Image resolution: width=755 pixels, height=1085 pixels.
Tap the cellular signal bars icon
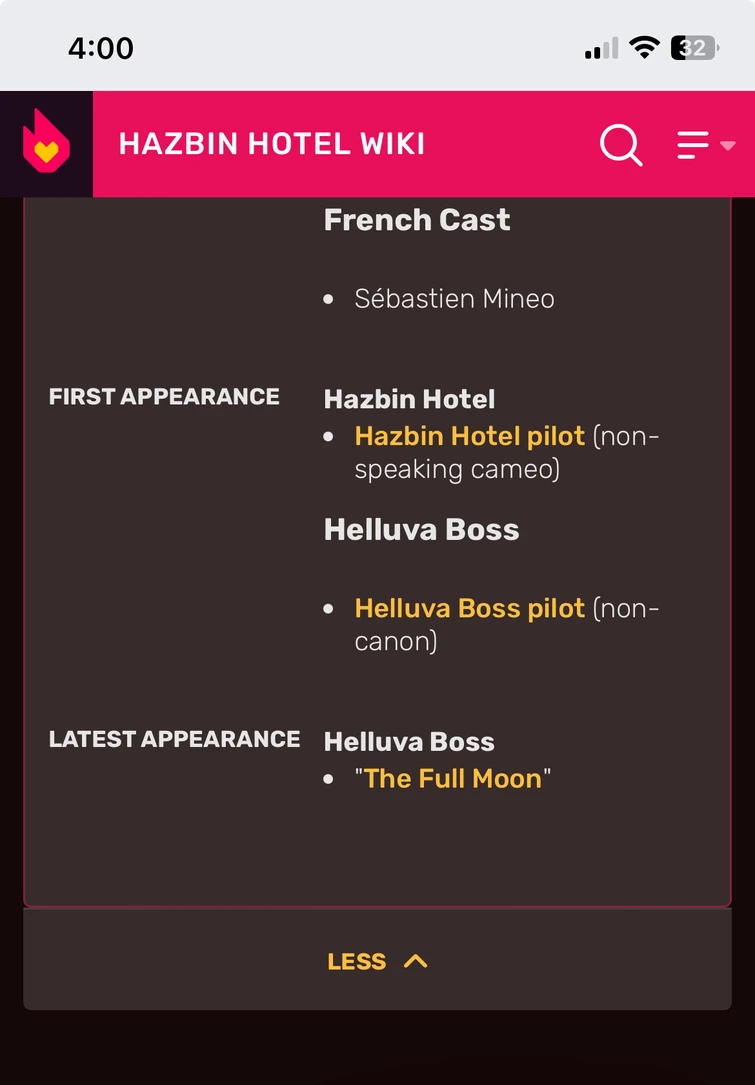[601, 47]
